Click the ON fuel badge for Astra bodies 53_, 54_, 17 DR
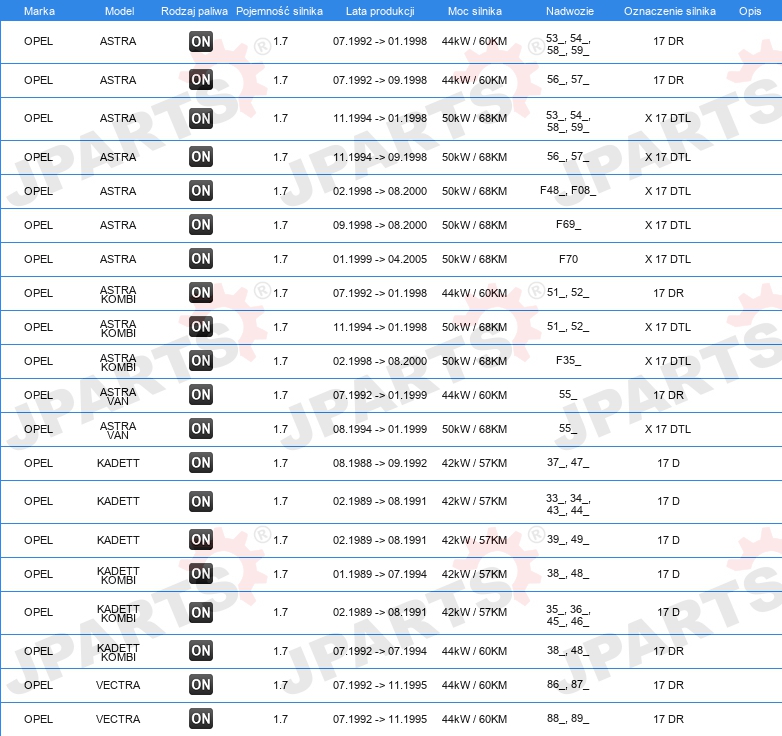 [201, 41]
